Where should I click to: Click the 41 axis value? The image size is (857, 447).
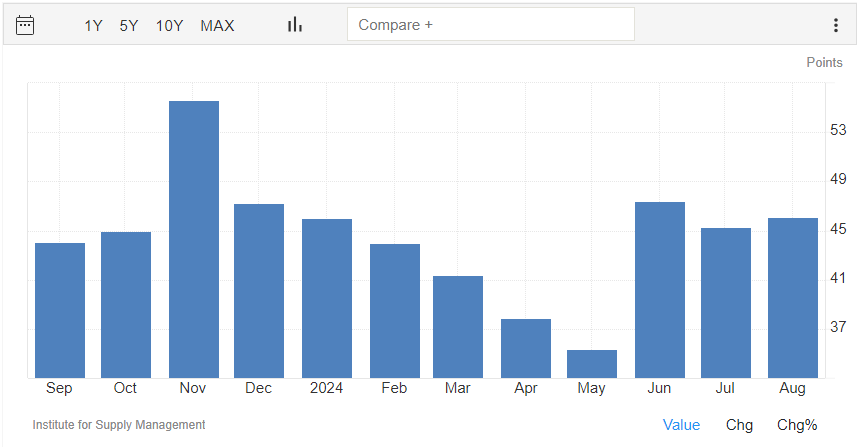pos(838,278)
